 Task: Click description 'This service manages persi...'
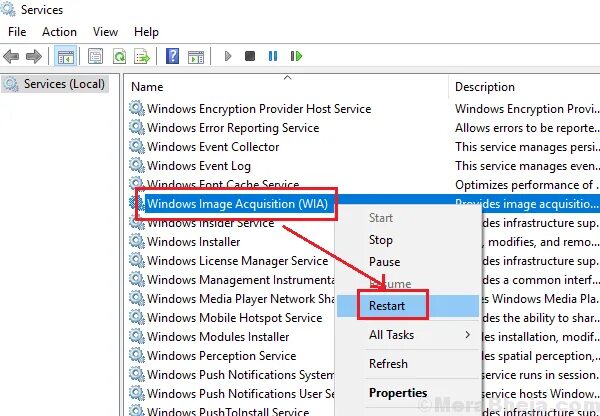(527, 147)
